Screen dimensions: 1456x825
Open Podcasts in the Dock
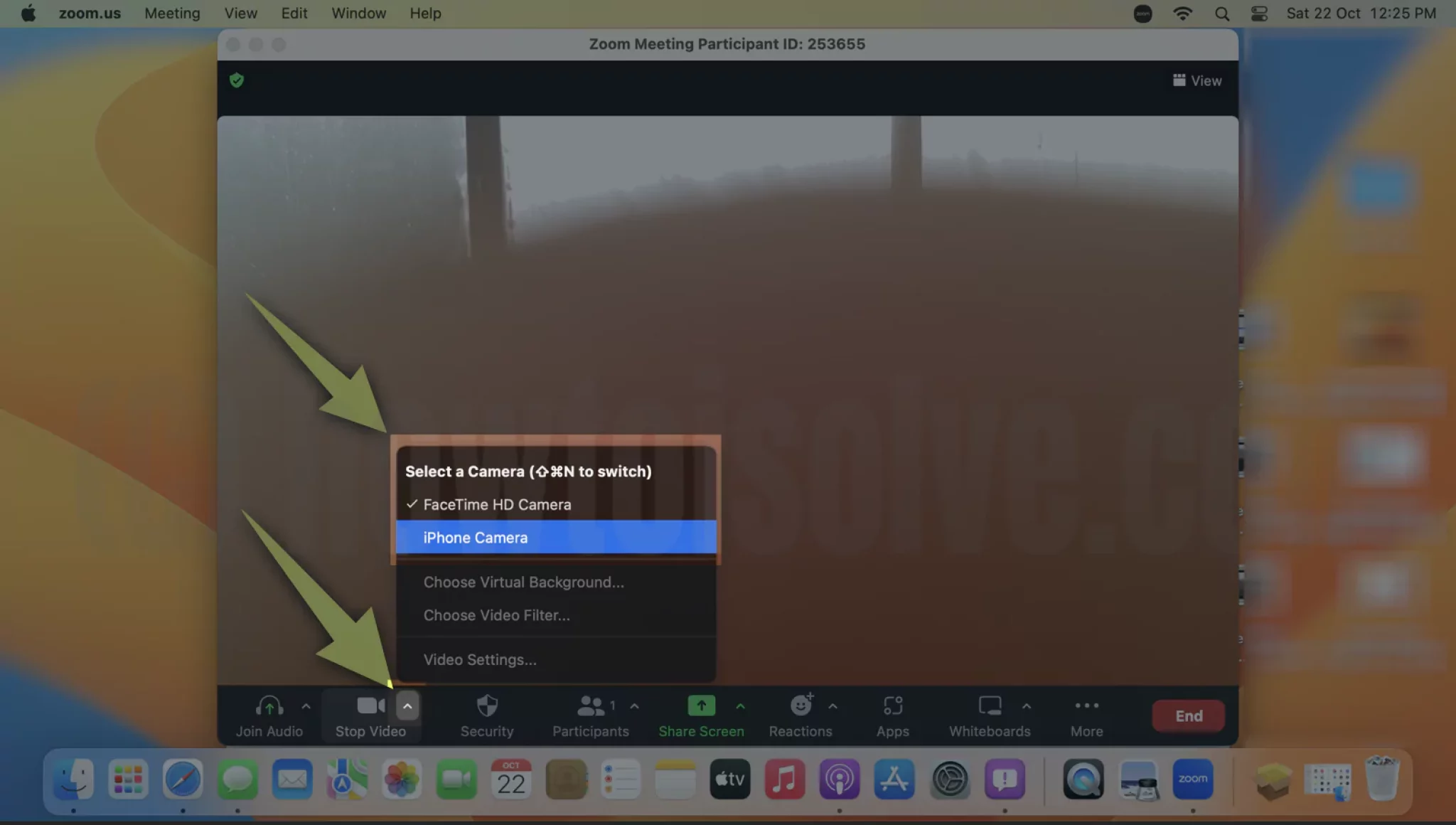[840, 779]
